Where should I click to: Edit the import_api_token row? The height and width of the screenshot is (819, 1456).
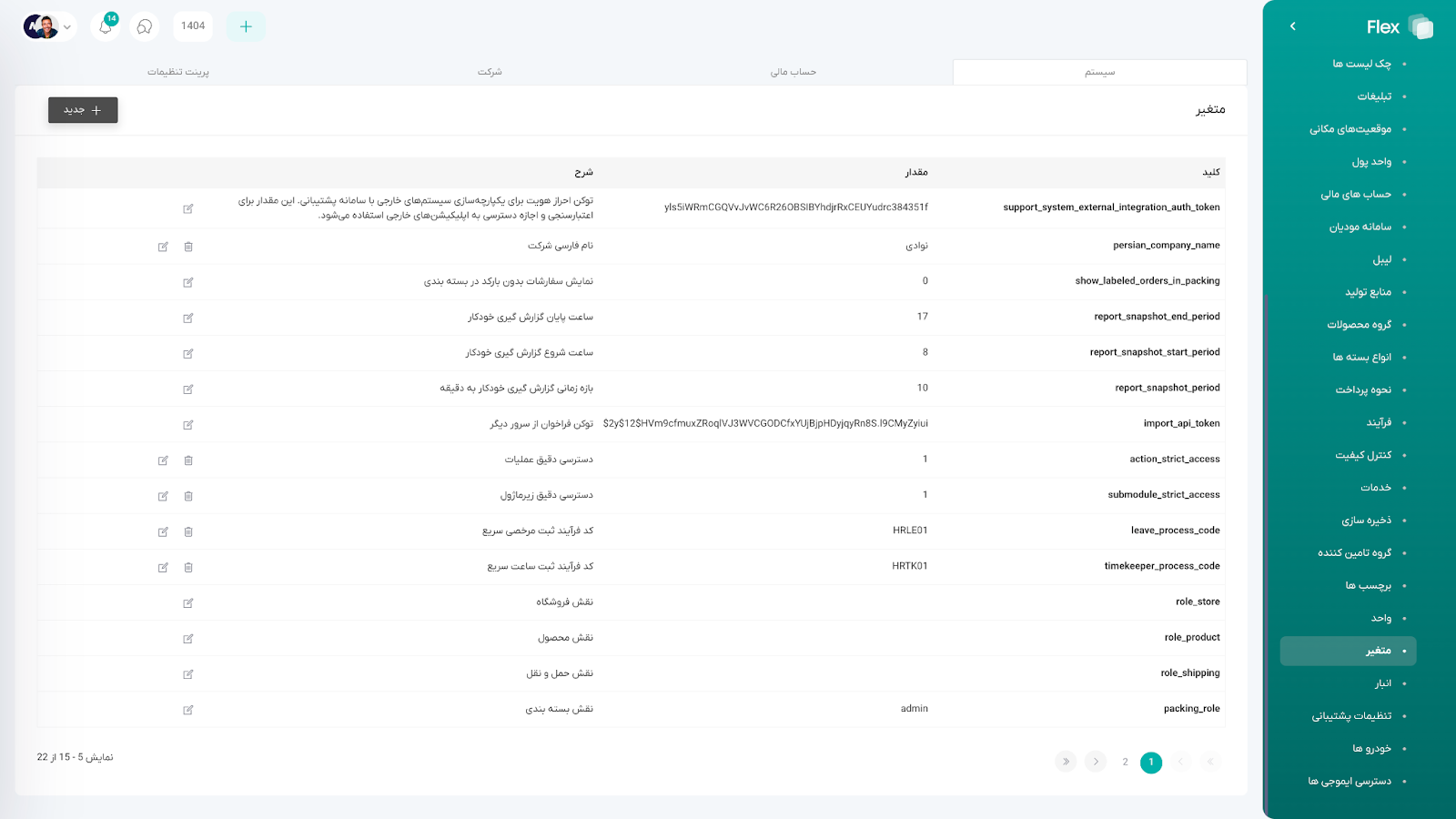click(x=188, y=425)
